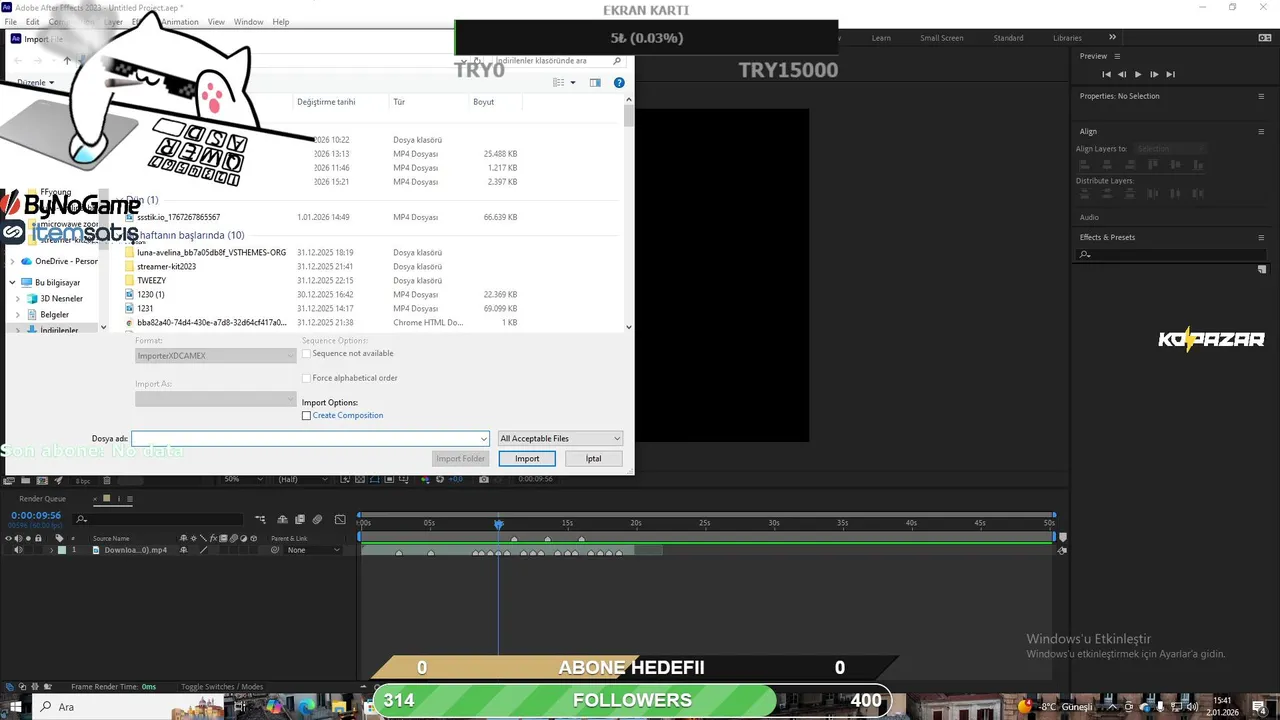Open the composition mini-flowchart icon
The width and height of the screenshot is (1280, 720).
click(x=261, y=520)
